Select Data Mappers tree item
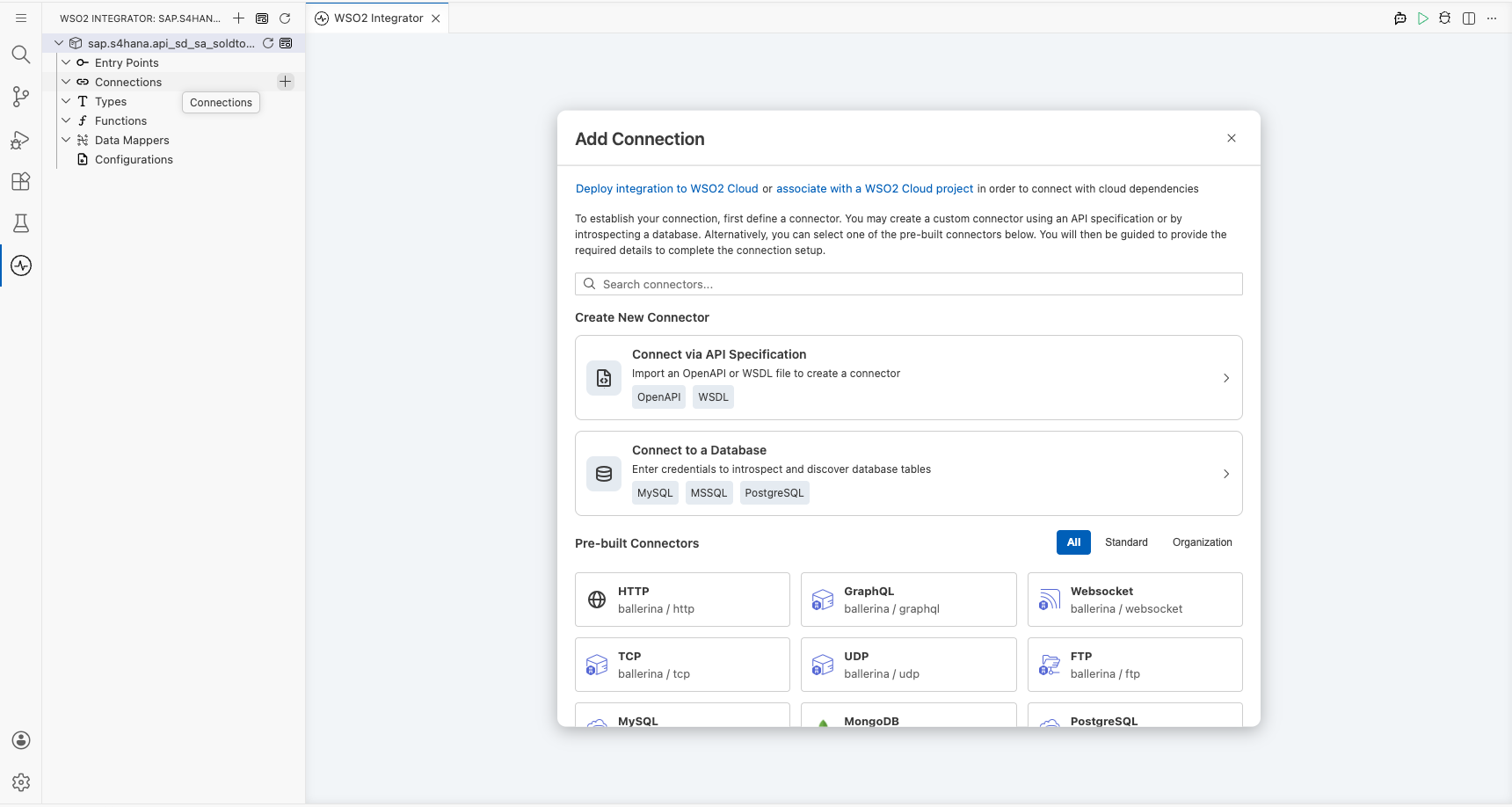 (132, 140)
